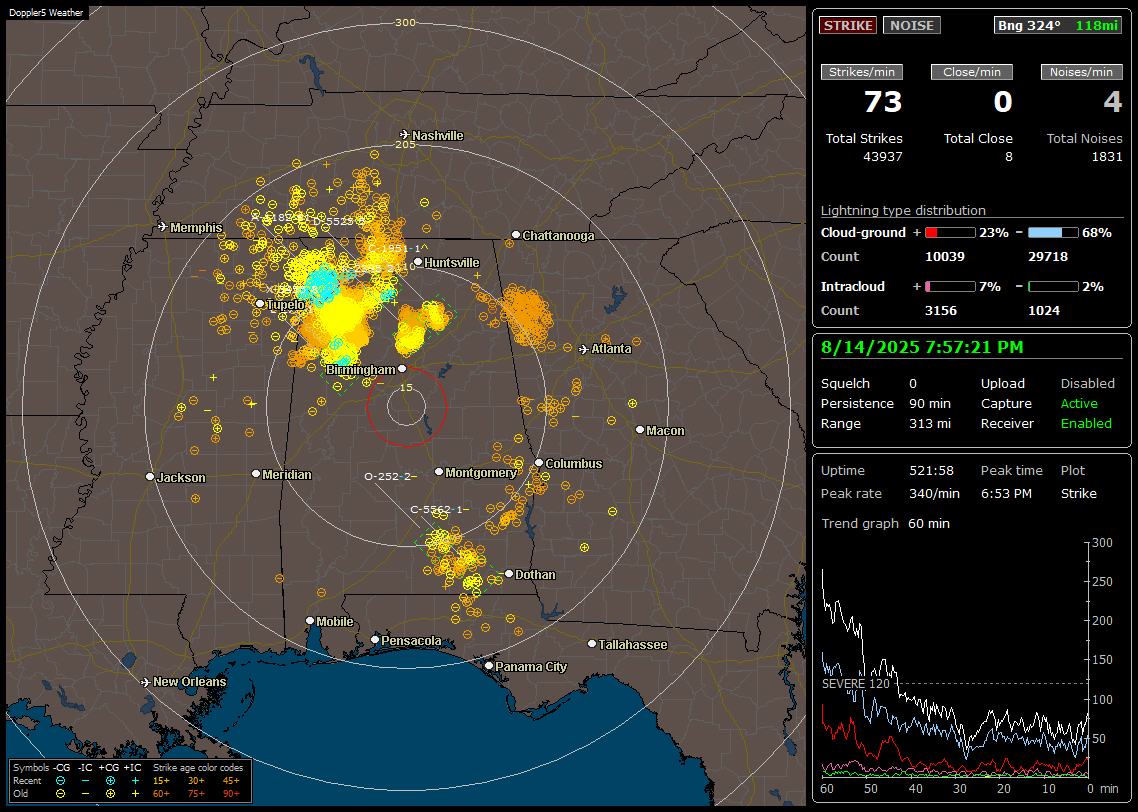Click the Peak rate value 340/min
Viewport: 1138px width, 812px height.
(x=934, y=493)
